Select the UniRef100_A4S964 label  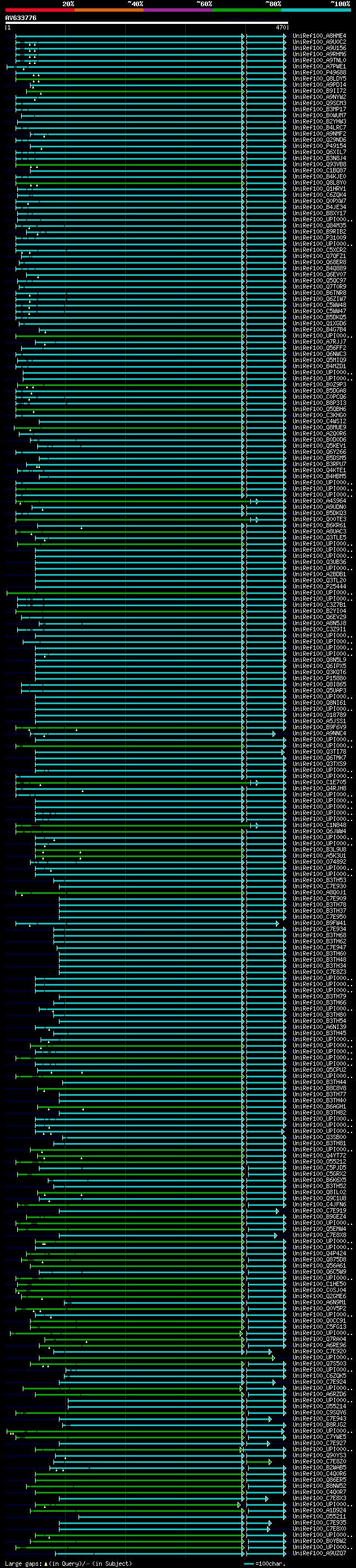coord(319,501)
